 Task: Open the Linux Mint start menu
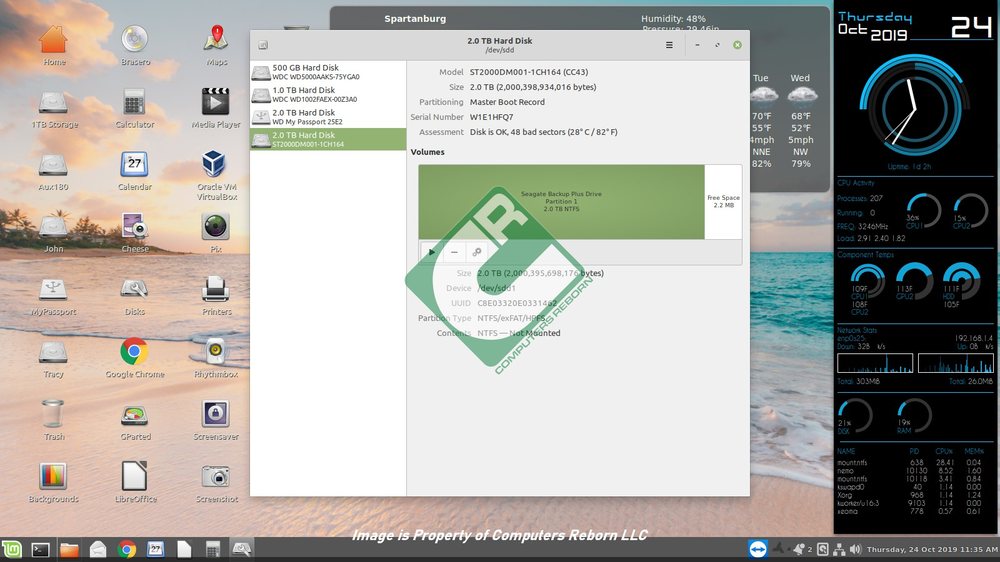click(x=12, y=549)
